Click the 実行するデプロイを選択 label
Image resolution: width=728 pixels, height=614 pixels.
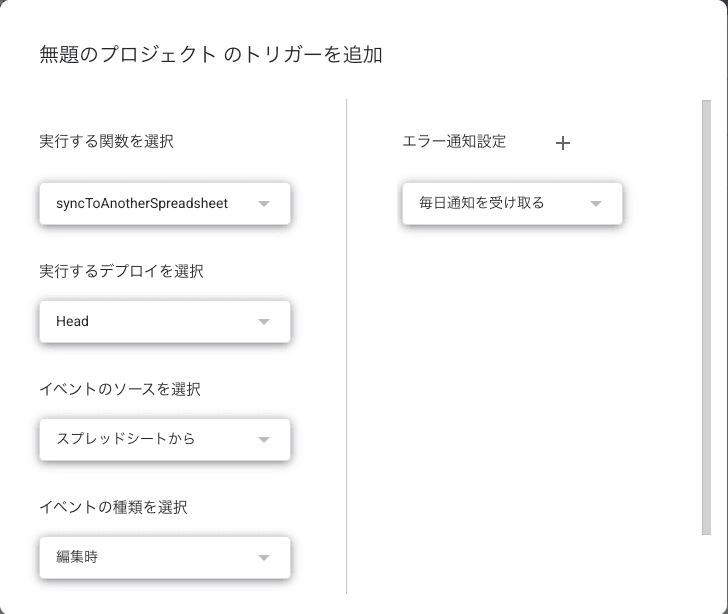(121, 271)
